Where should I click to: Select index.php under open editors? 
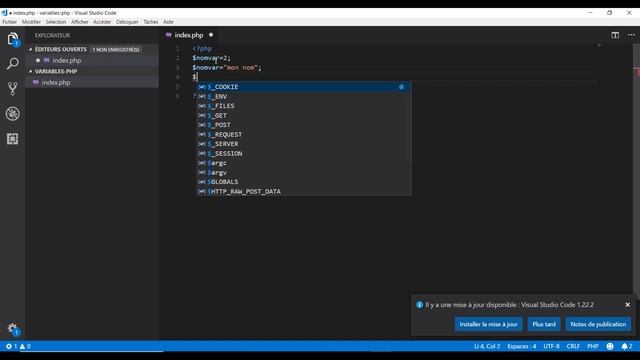click(x=92, y=60)
